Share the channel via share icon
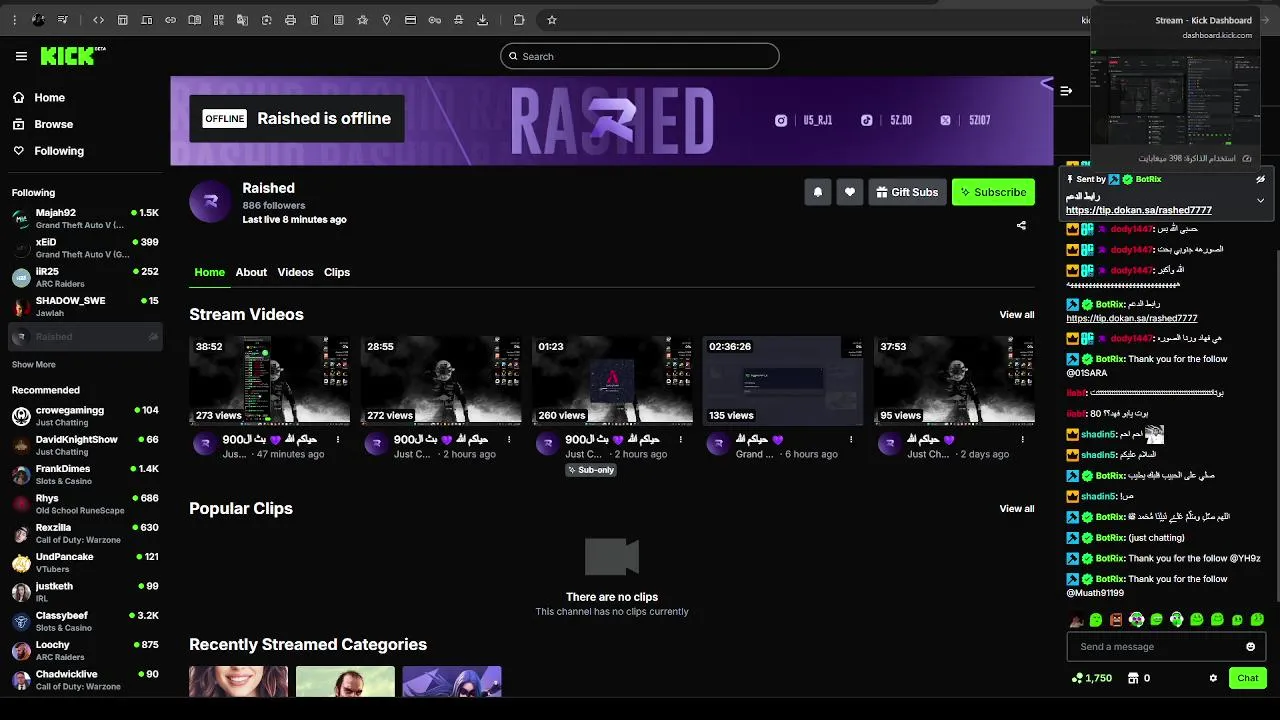1280x720 pixels. pyautogui.click(x=1021, y=225)
